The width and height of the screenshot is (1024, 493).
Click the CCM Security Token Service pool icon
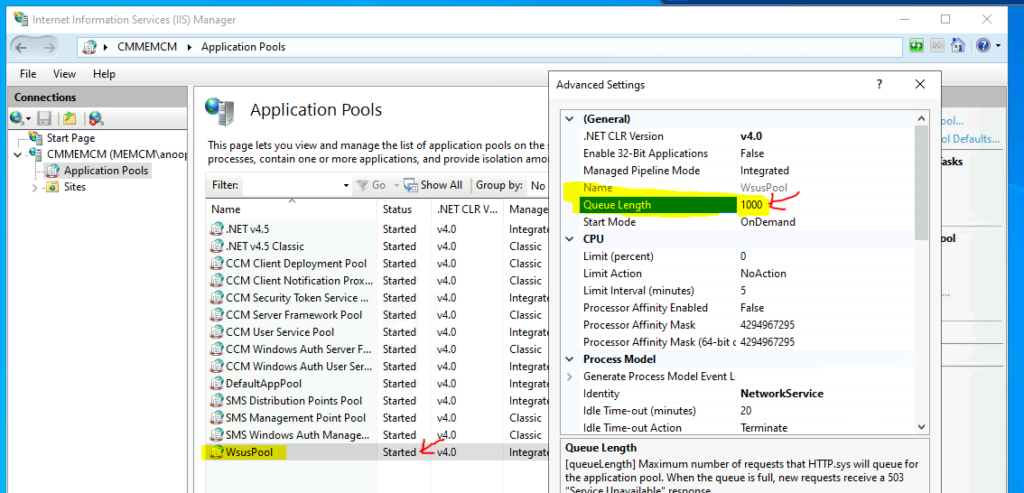217,298
